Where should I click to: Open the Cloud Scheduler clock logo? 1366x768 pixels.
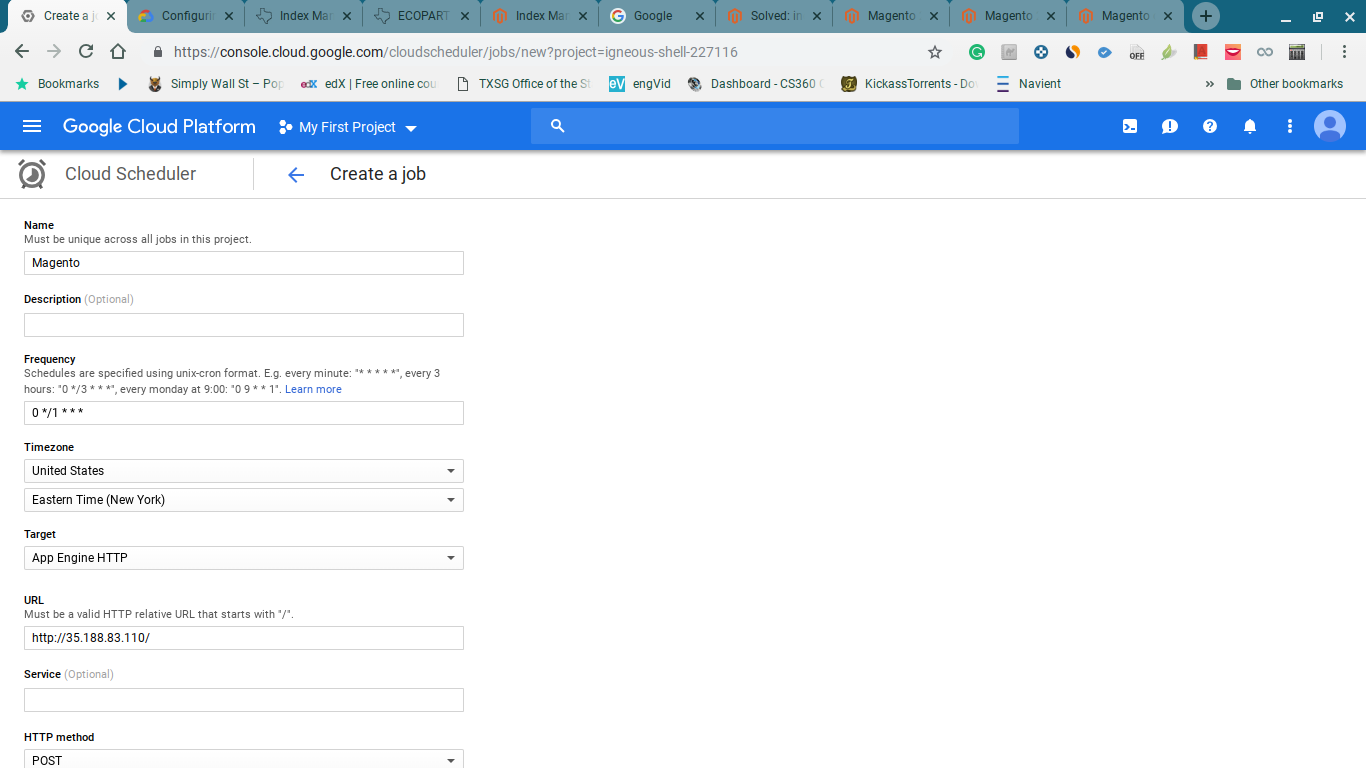[31, 173]
